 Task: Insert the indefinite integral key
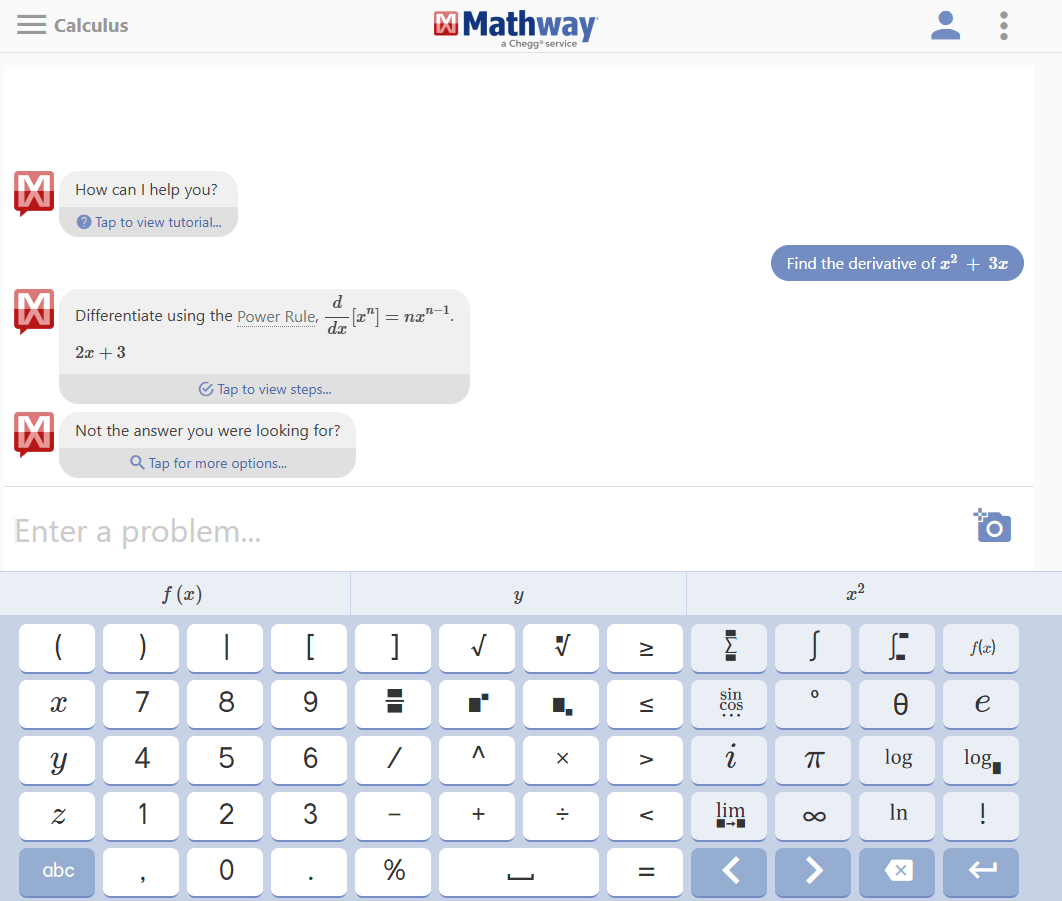point(813,648)
